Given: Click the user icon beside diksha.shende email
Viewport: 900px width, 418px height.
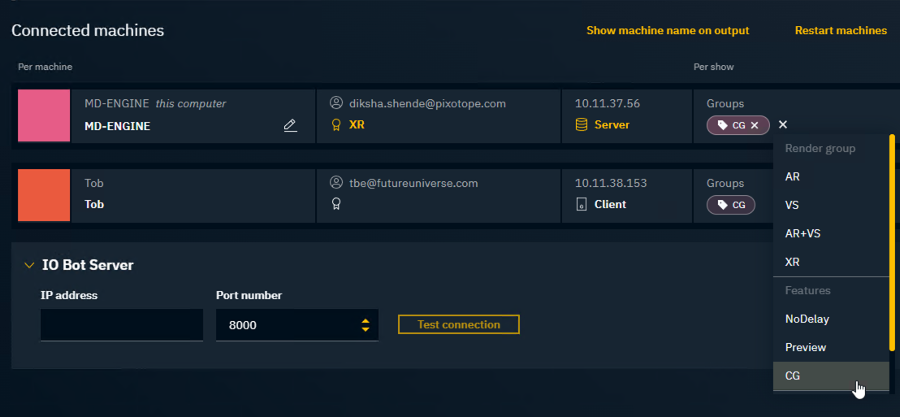Looking at the screenshot, I should (337, 103).
